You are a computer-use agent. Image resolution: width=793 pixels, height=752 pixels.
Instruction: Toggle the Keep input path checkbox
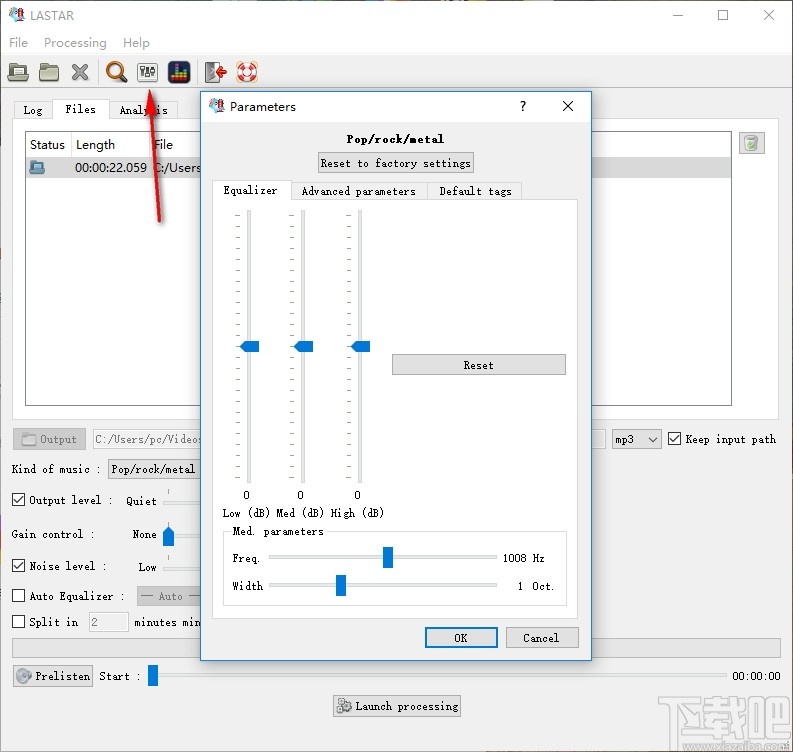click(674, 438)
